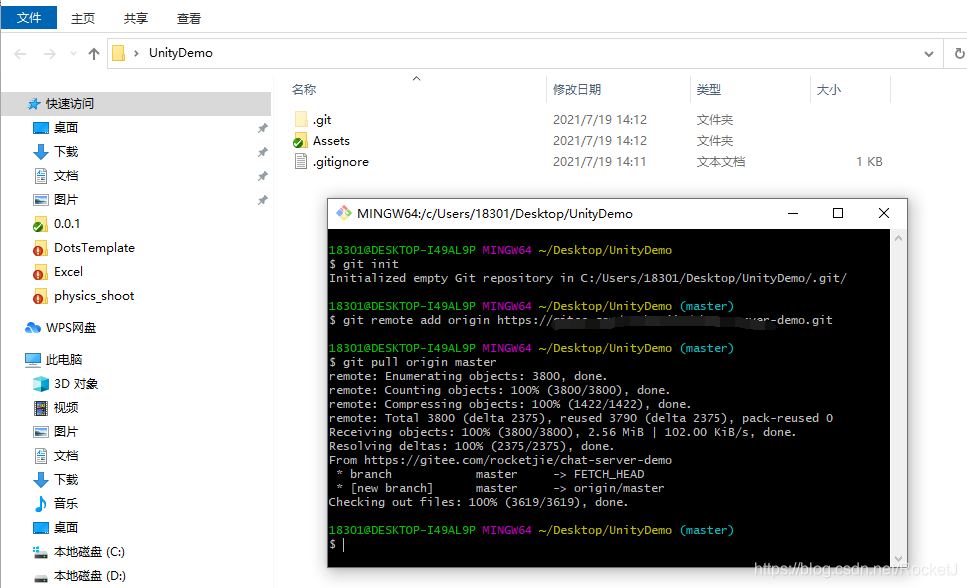Click the 3D 对象 cube icon
The height and width of the screenshot is (588, 967).
pyautogui.click(x=41, y=384)
